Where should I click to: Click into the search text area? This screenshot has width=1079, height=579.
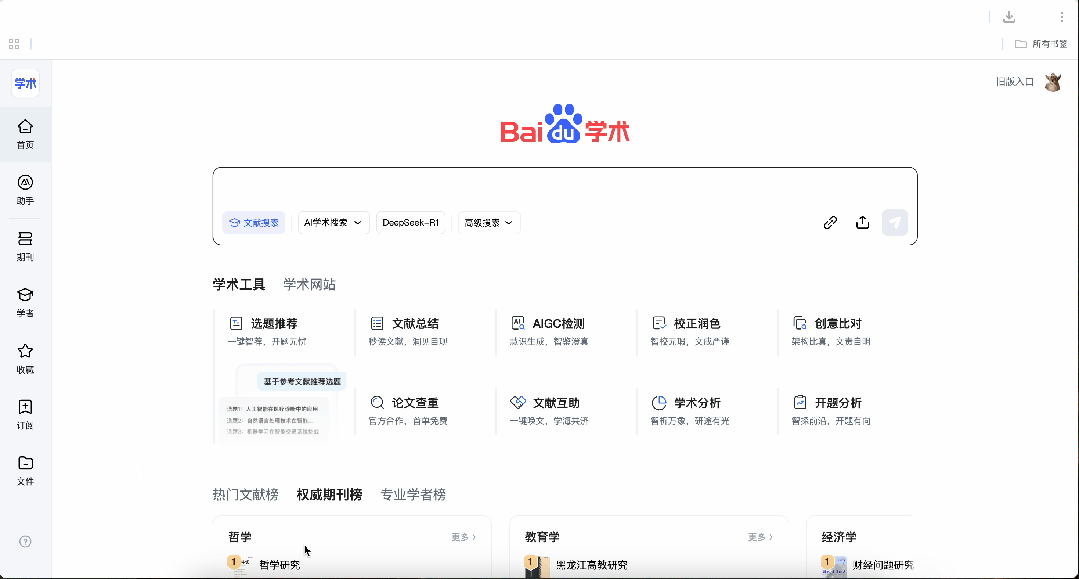(564, 189)
